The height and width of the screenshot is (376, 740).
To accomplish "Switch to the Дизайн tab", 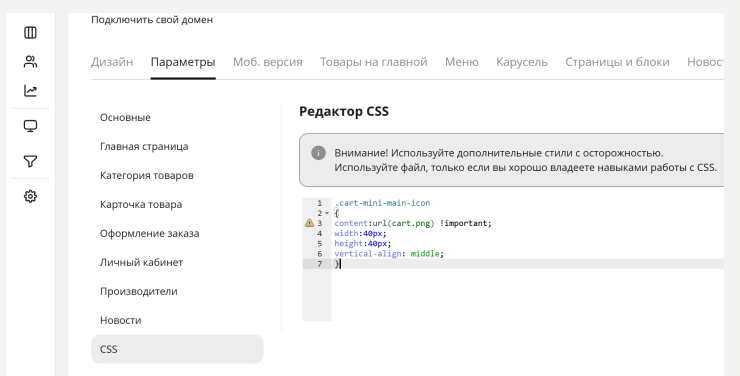I will pyautogui.click(x=112, y=62).
